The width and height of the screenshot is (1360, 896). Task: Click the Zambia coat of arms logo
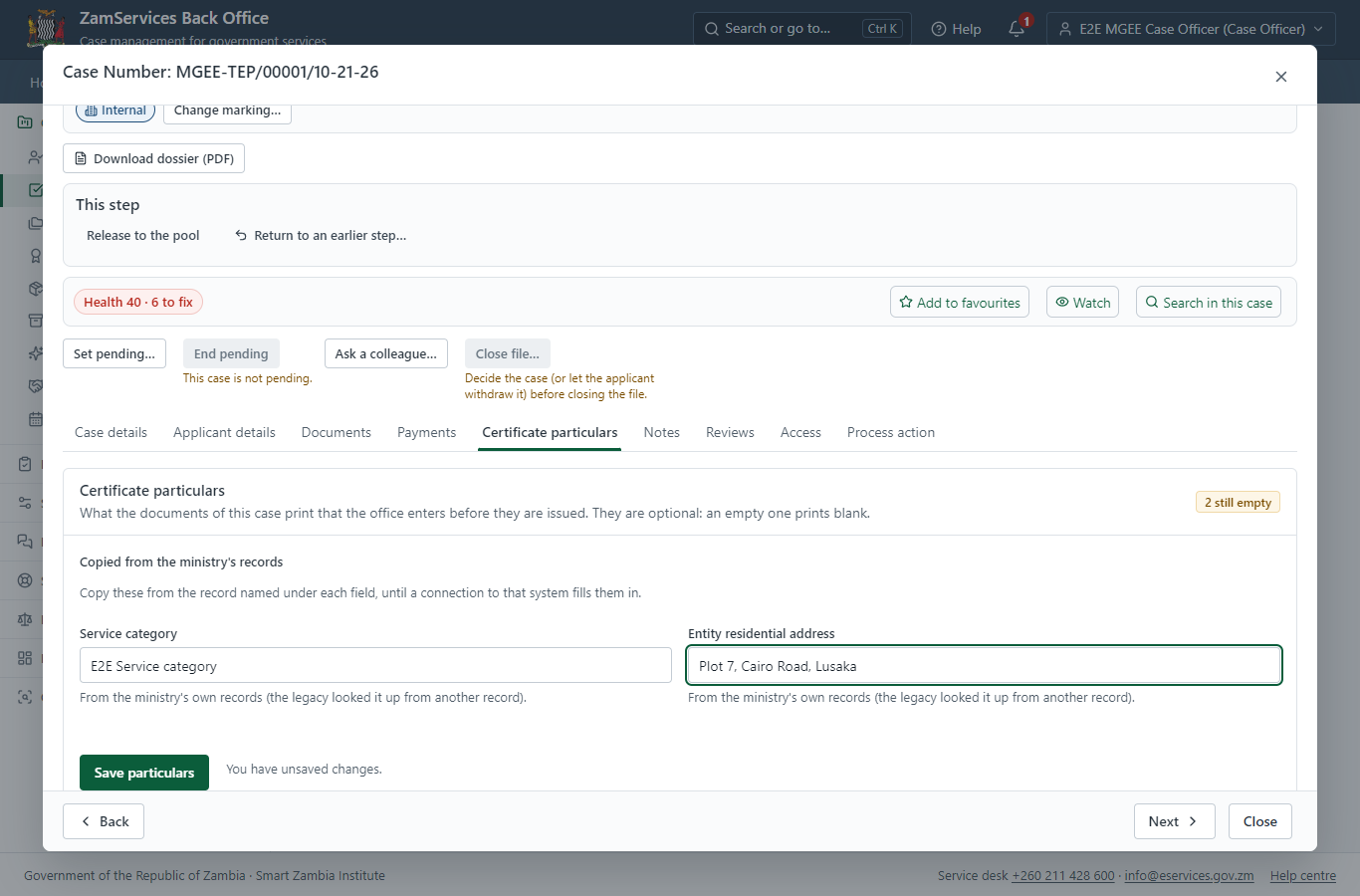[x=46, y=28]
